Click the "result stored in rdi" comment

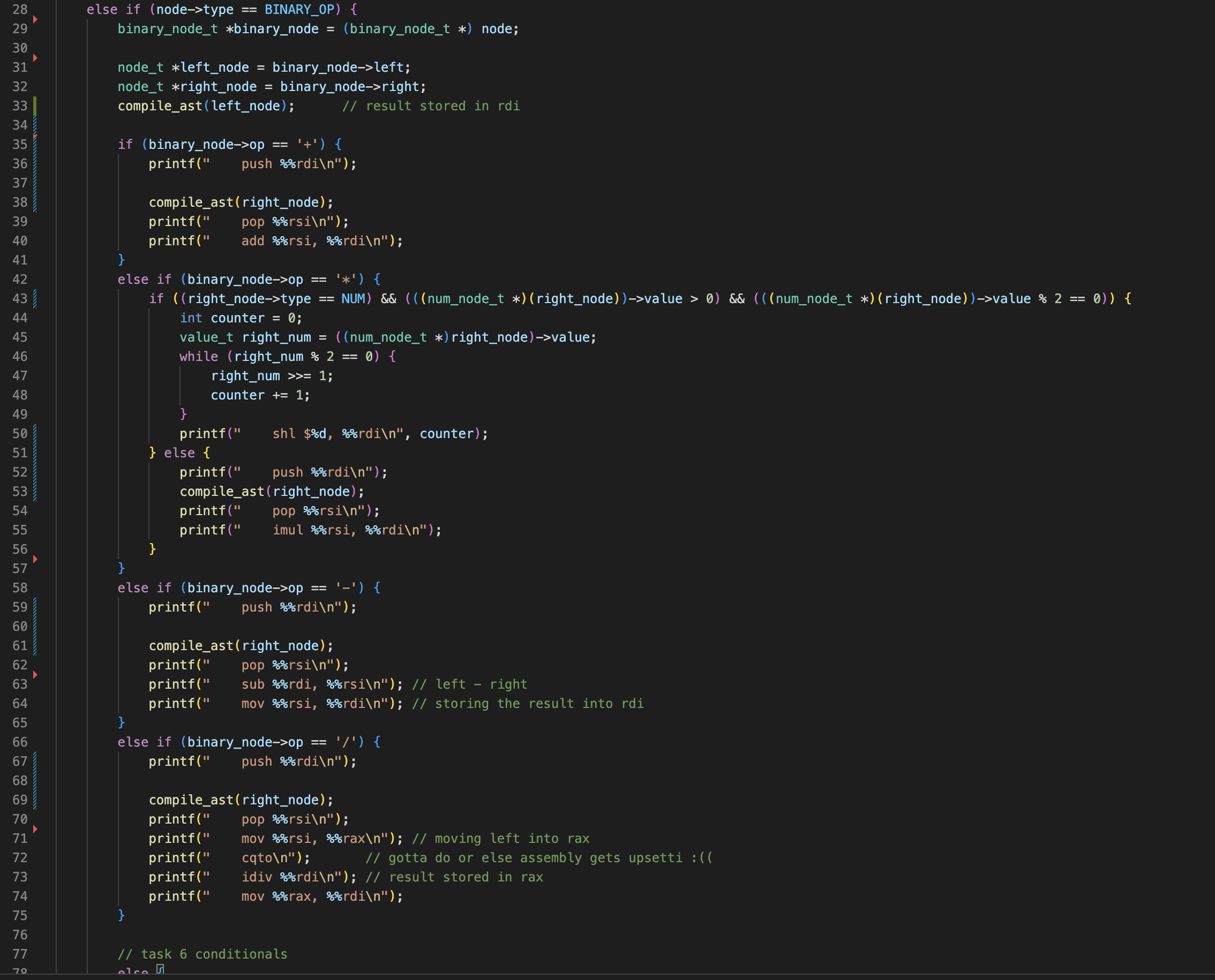click(x=431, y=106)
